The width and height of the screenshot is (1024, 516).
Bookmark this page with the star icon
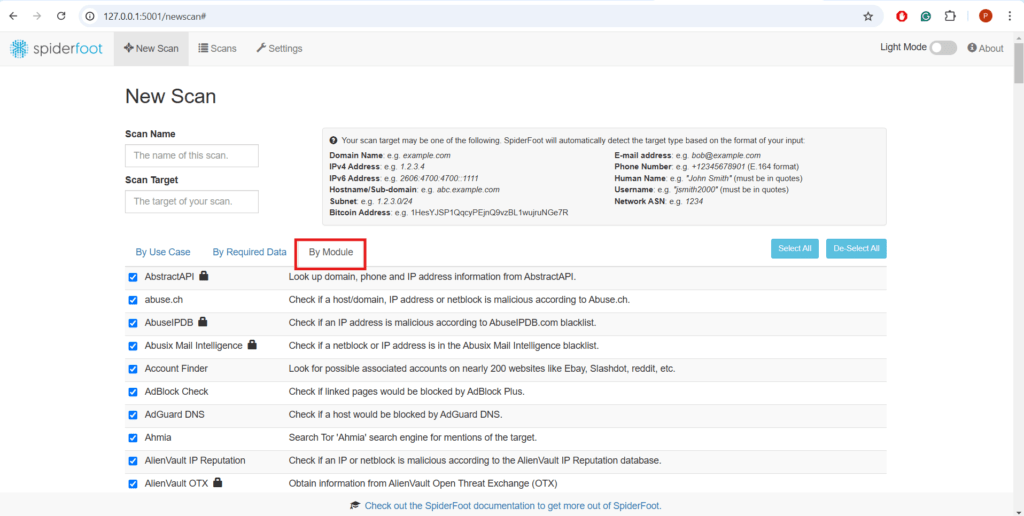868,16
